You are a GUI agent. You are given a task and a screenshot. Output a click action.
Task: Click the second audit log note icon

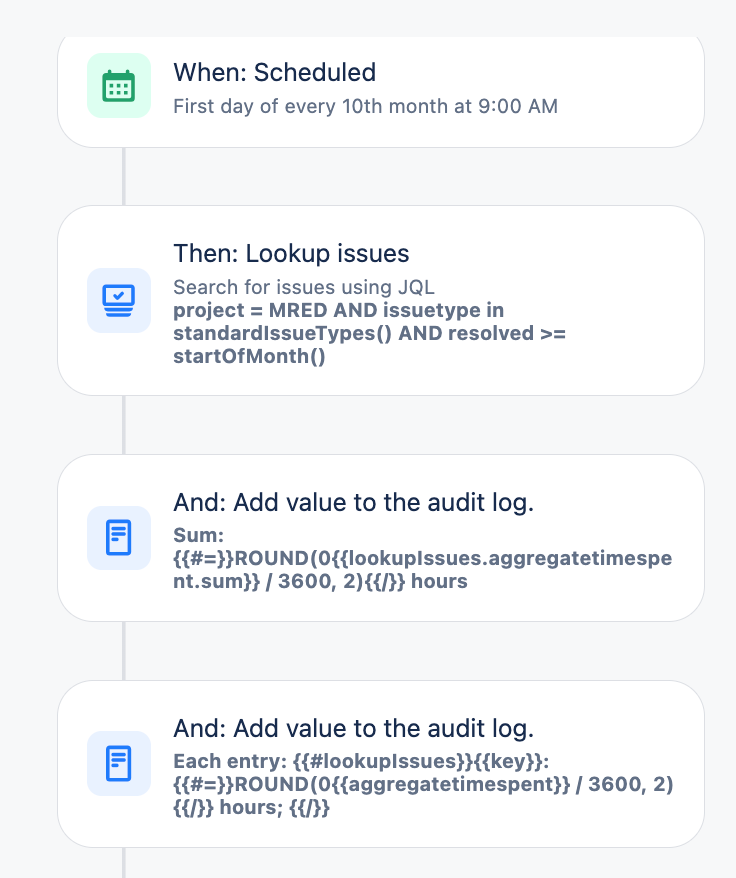pos(119,763)
